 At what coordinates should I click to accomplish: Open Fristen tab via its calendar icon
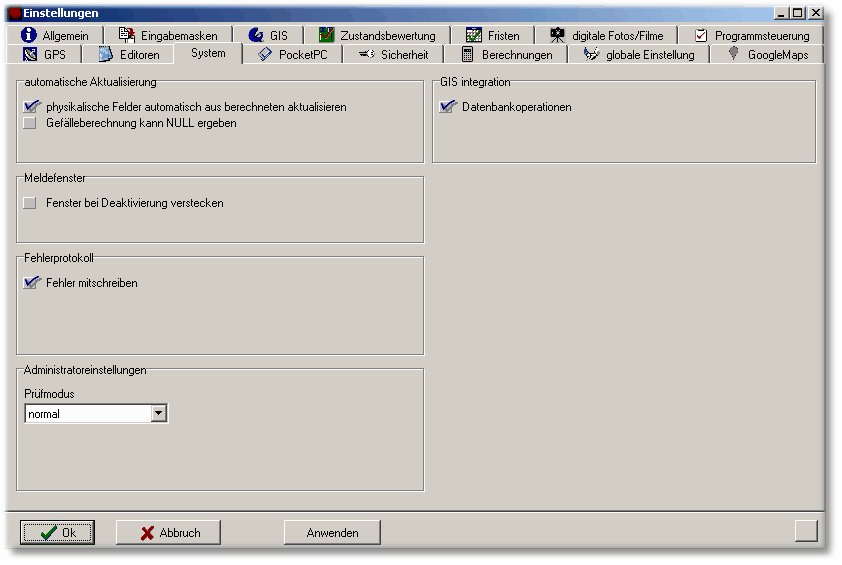pyautogui.click(x=474, y=35)
